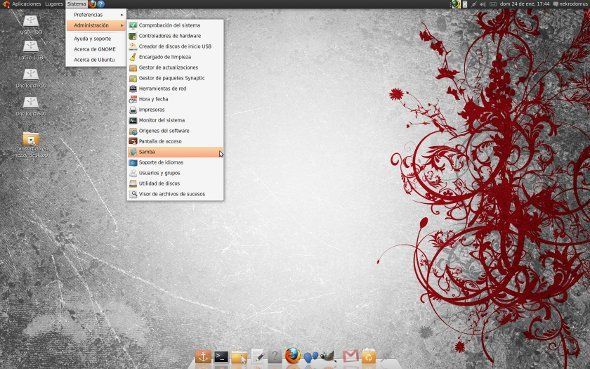Select the highlighted Samba entry

pyautogui.click(x=175, y=152)
